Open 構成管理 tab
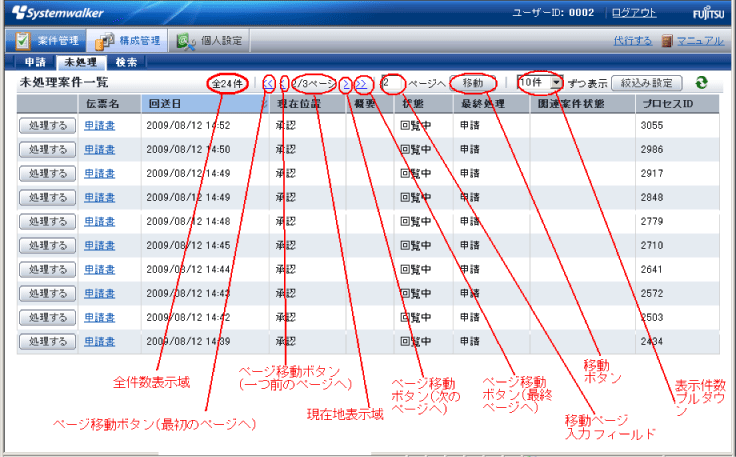This screenshot has width=736, height=457. point(129,41)
